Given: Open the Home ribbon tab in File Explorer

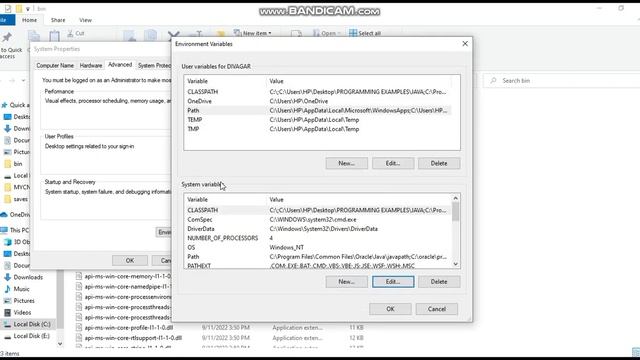Looking at the screenshot, I should pos(29,20).
